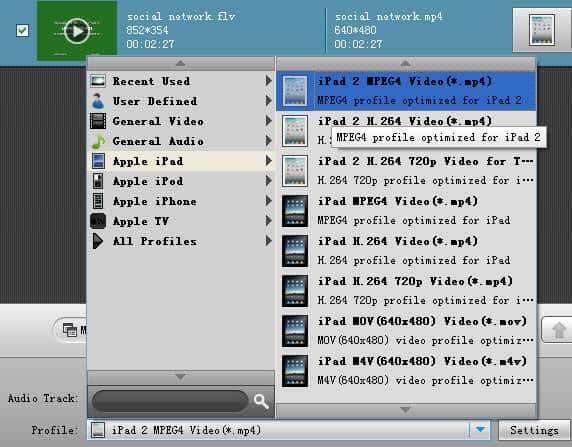
Task: Click the iPad H.264 Video profile icon
Action: tap(295, 251)
